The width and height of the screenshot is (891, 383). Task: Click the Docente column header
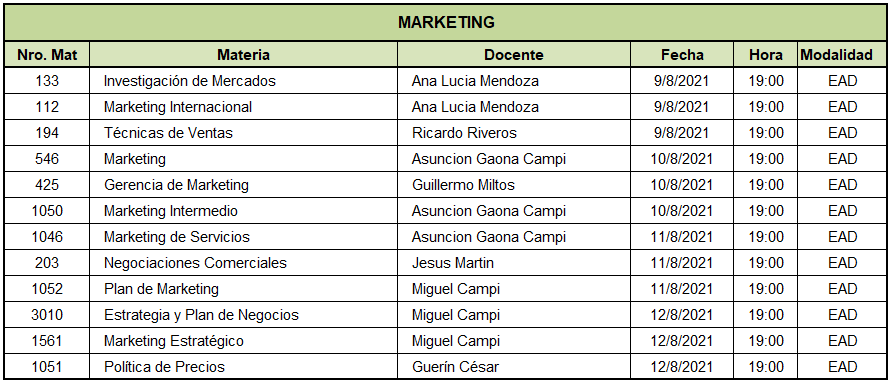click(x=514, y=55)
